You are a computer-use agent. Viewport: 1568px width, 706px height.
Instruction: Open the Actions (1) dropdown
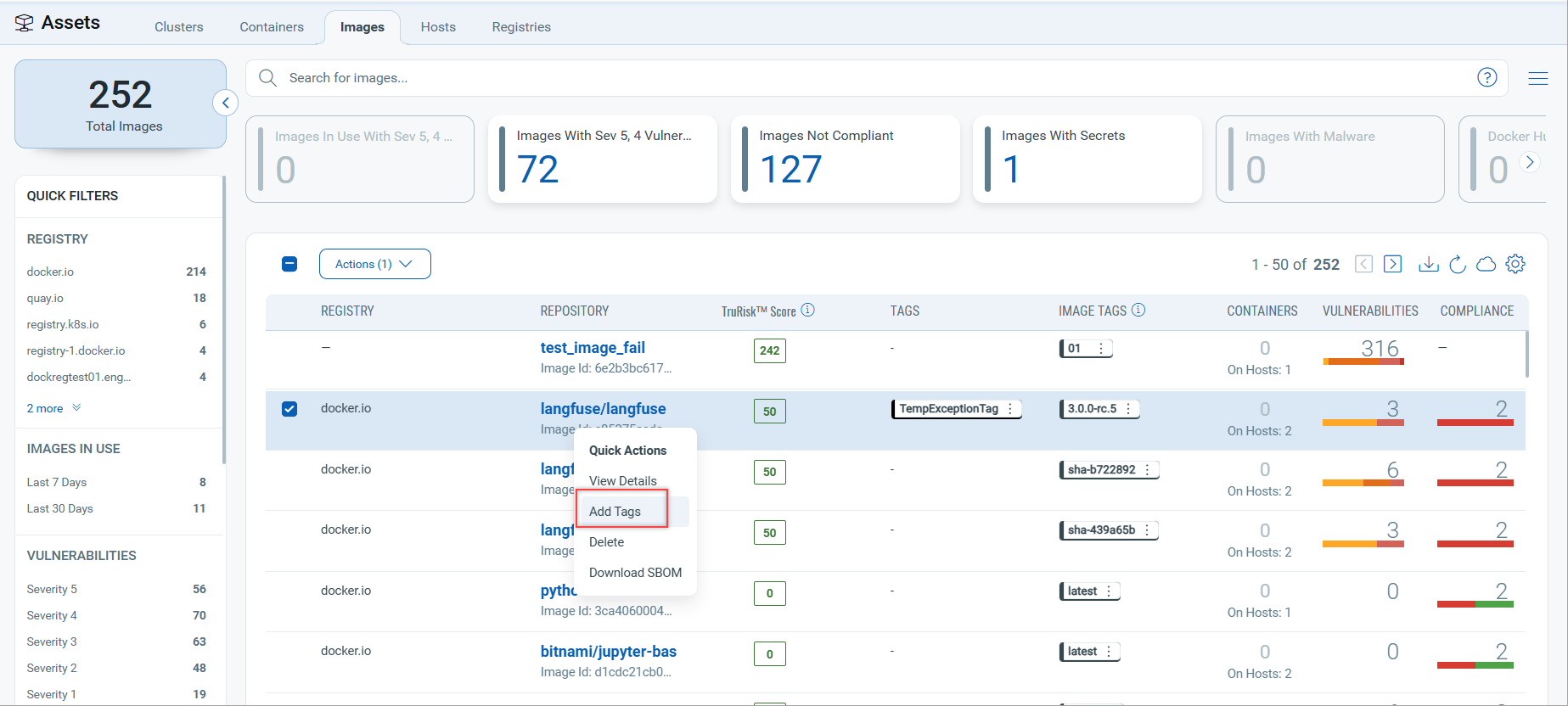pos(374,264)
